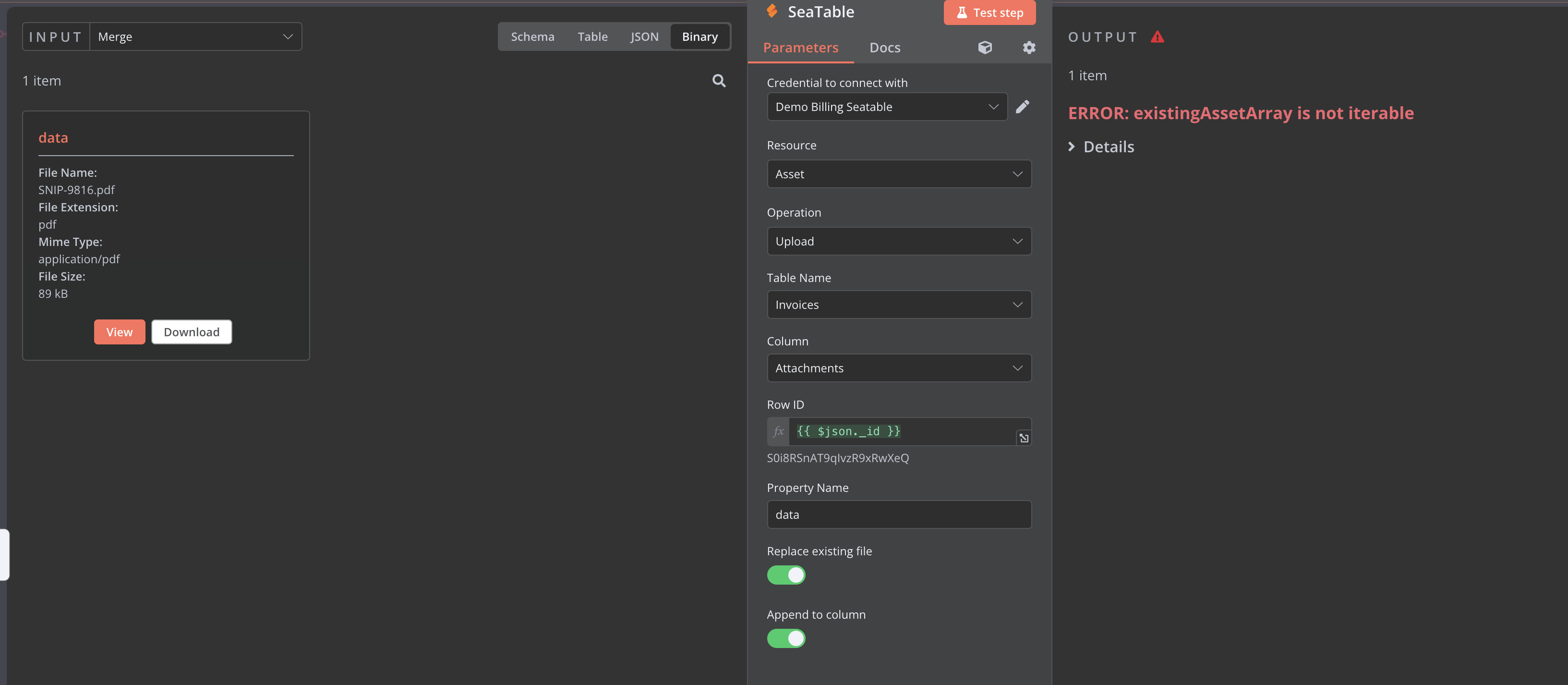View the binary data file
Viewport: 1568px width, 685px height.
click(119, 332)
